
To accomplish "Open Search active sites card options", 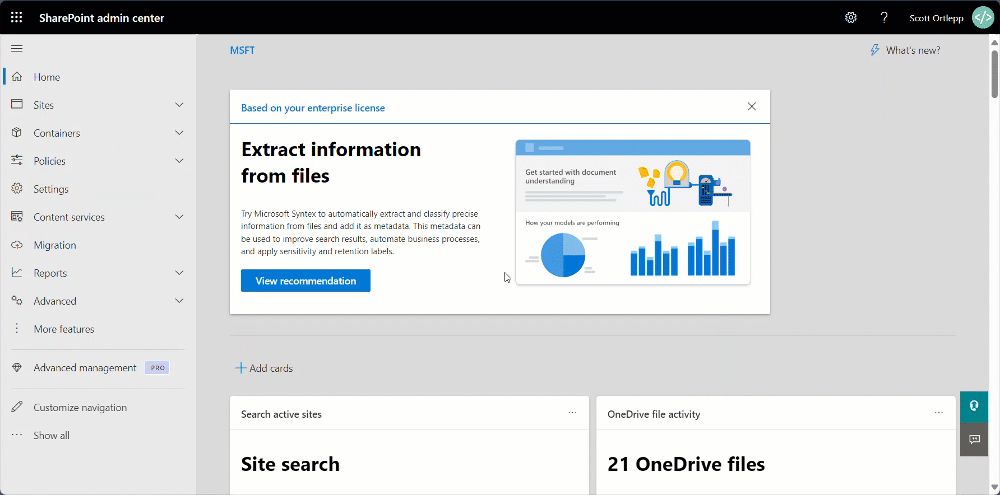I will (x=573, y=413).
